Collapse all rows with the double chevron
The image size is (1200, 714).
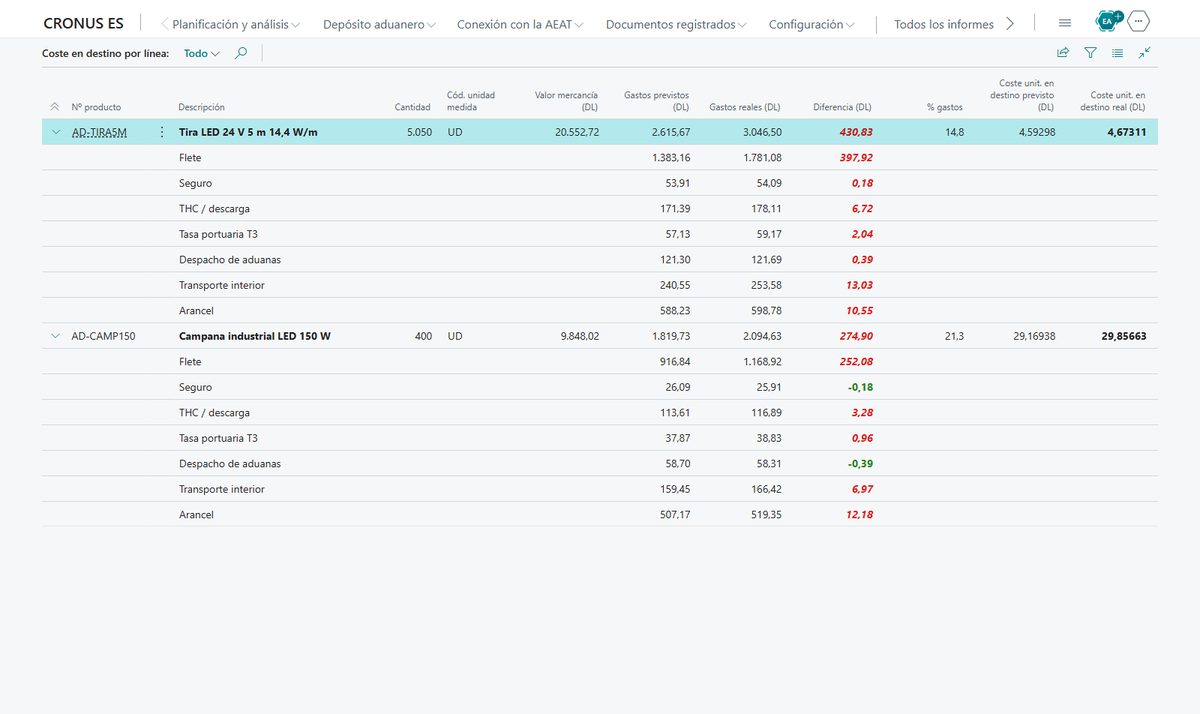54,107
